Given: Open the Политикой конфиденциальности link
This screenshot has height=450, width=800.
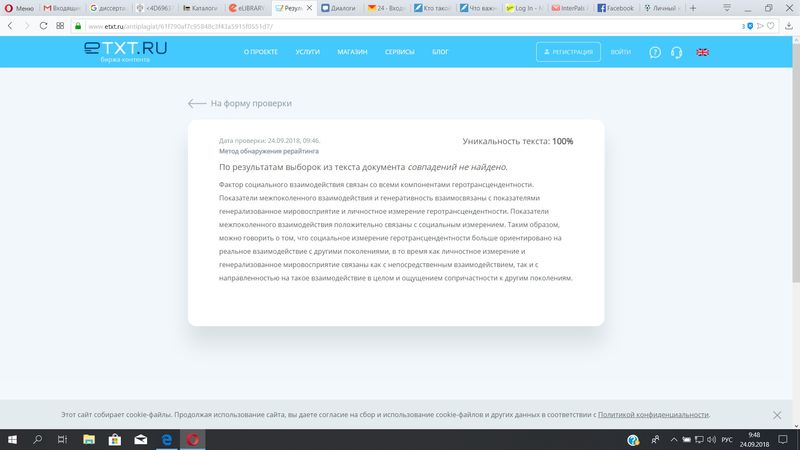Looking at the screenshot, I should (x=654, y=414).
